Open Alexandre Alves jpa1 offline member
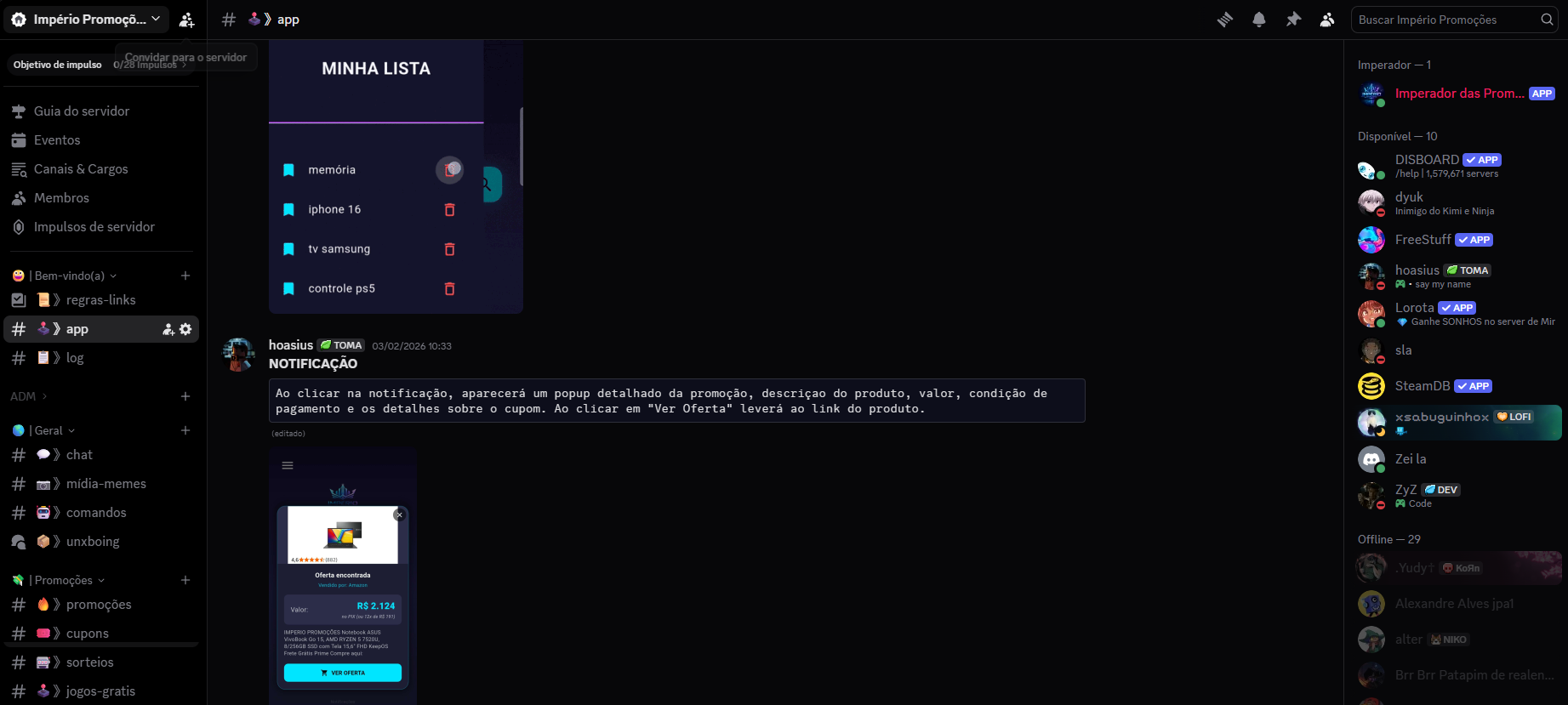The height and width of the screenshot is (705, 1568). pyautogui.click(x=1457, y=604)
